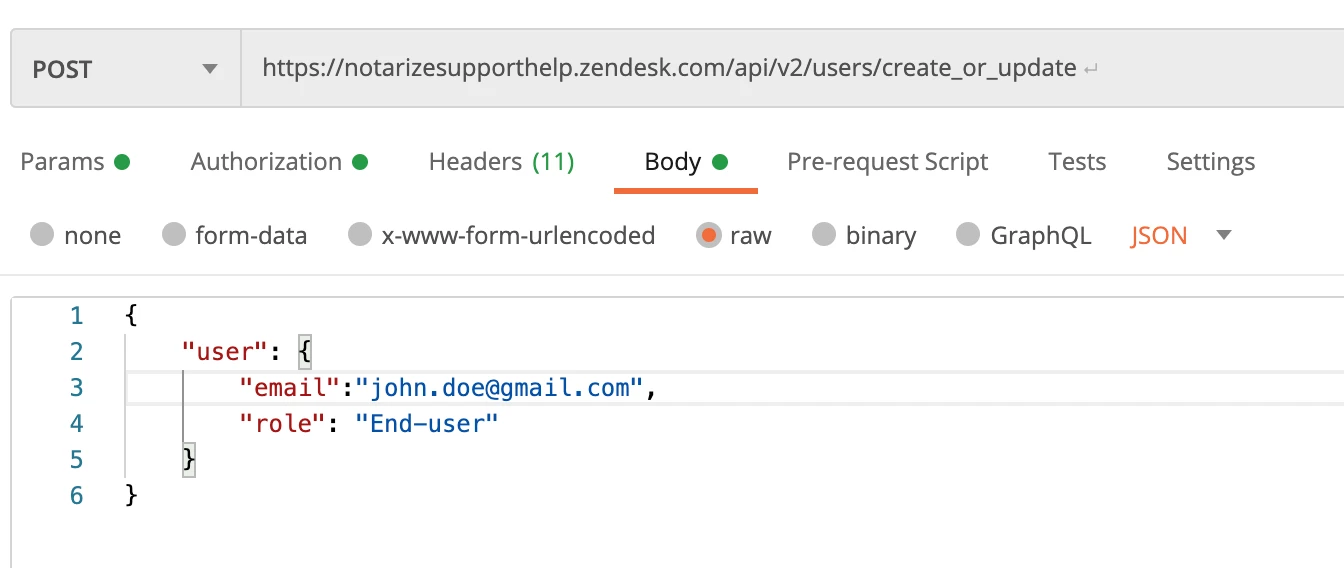Click the email value john.doe@gmail.com
The height and width of the screenshot is (568, 1344).
click(x=500, y=388)
